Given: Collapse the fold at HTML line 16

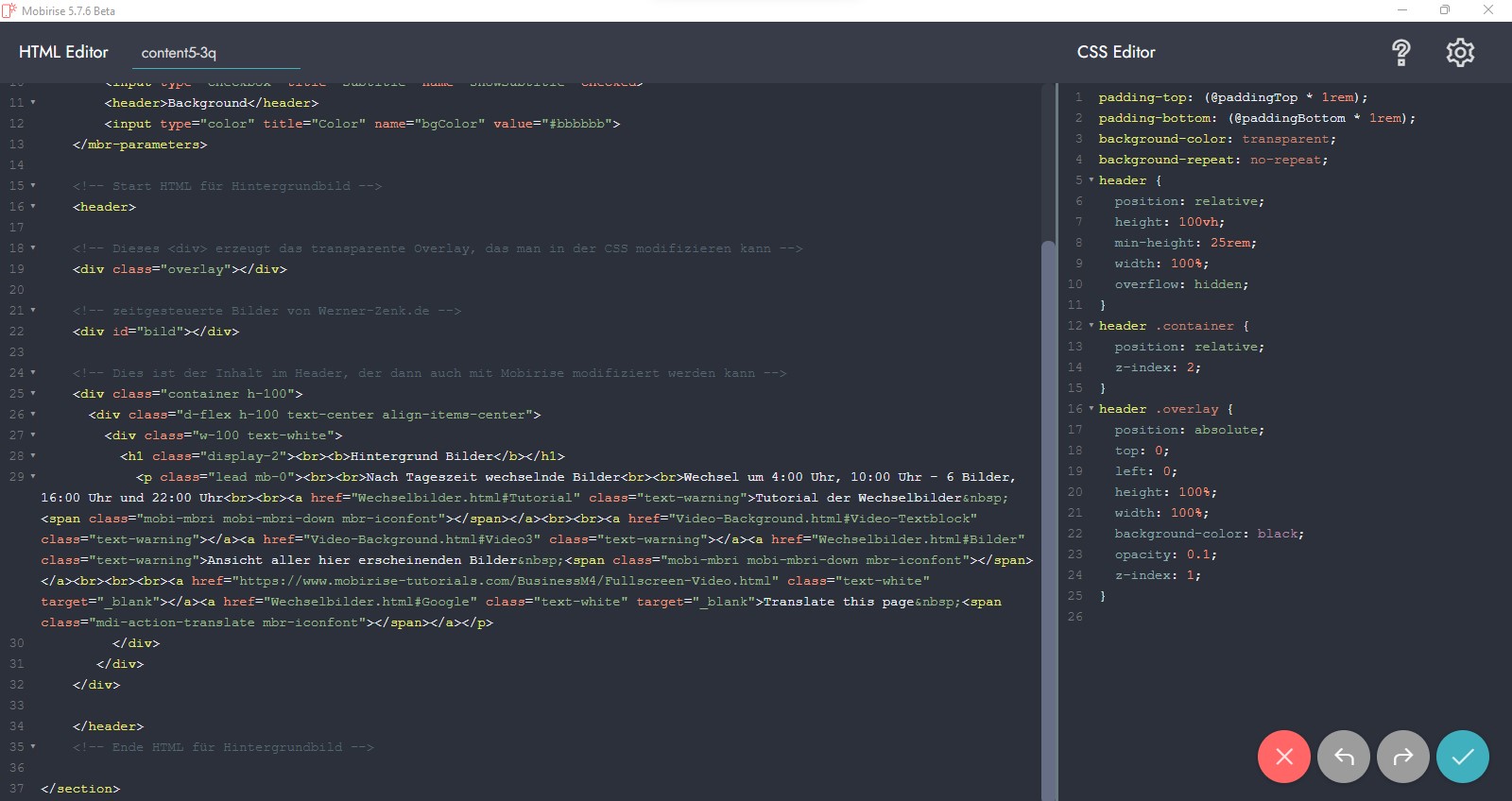Looking at the screenshot, I should pyautogui.click(x=33, y=207).
